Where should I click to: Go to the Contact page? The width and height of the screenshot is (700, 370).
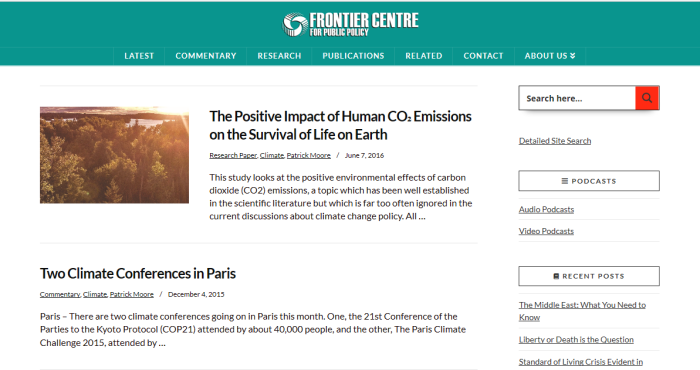pos(483,56)
